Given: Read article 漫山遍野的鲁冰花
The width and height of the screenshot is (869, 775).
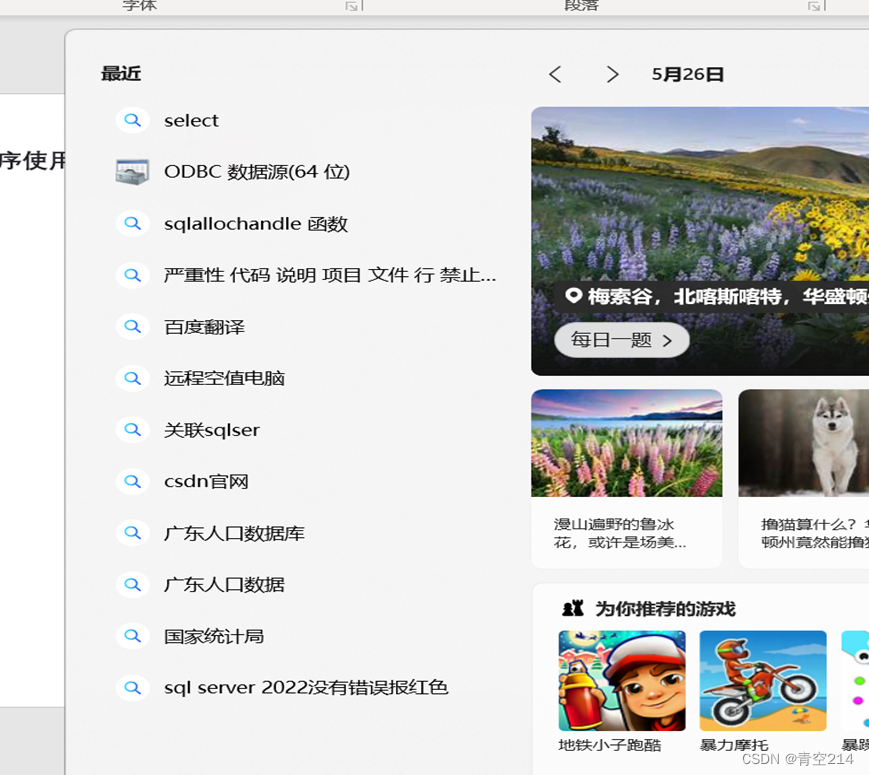Looking at the screenshot, I should click(620, 533).
